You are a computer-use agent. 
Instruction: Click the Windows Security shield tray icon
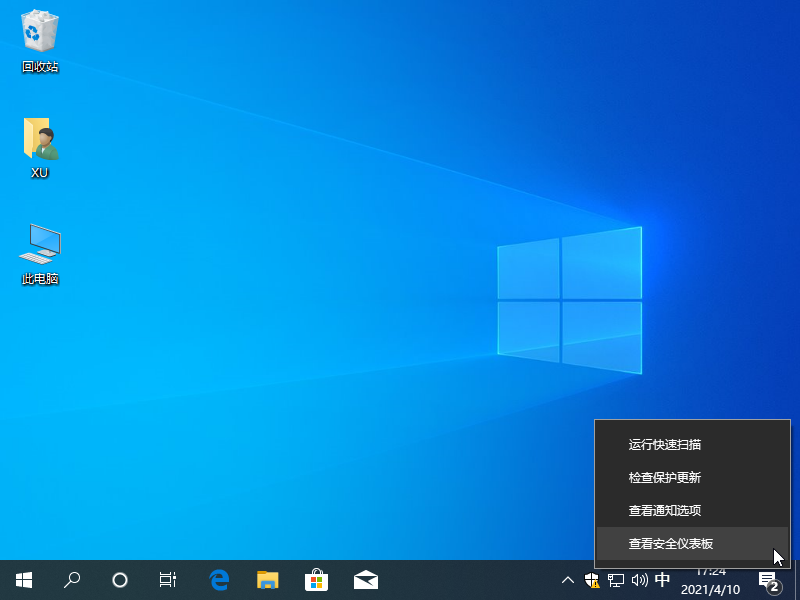tap(592, 580)
